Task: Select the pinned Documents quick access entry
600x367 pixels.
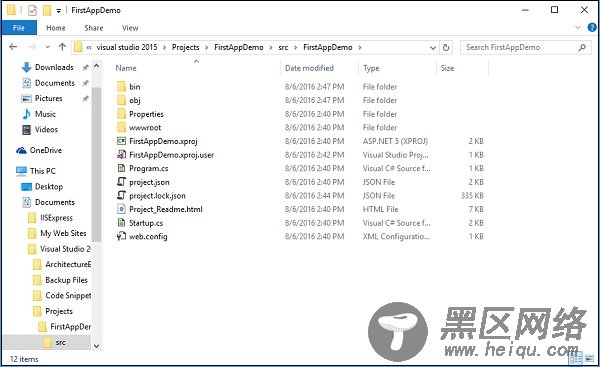Action: 55,83
